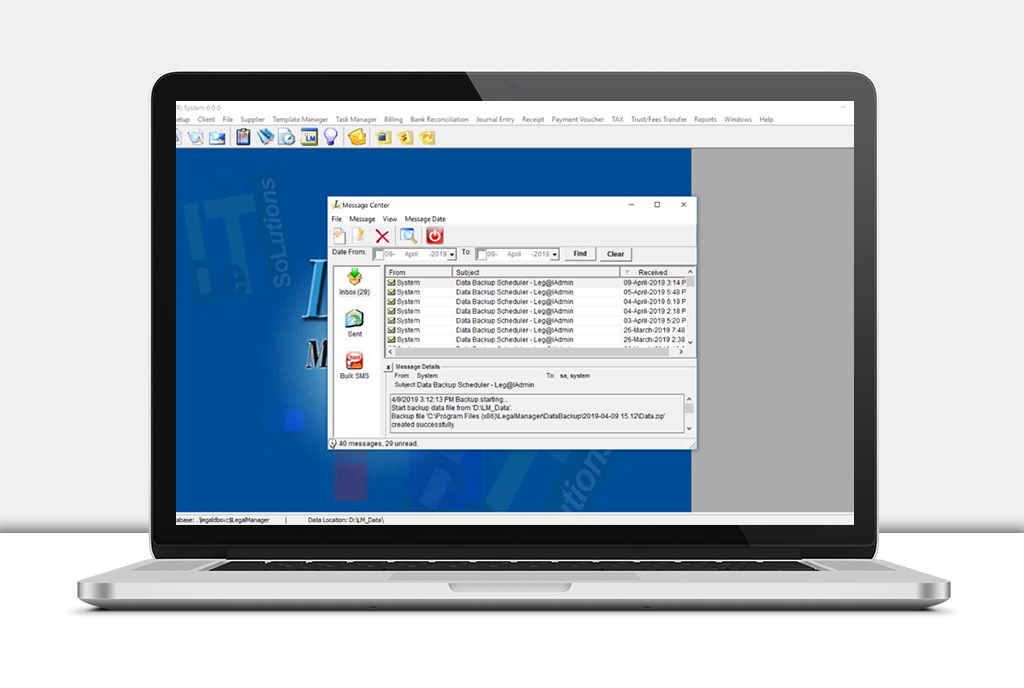
Task: Click the Find button
Action: point(580,254)
